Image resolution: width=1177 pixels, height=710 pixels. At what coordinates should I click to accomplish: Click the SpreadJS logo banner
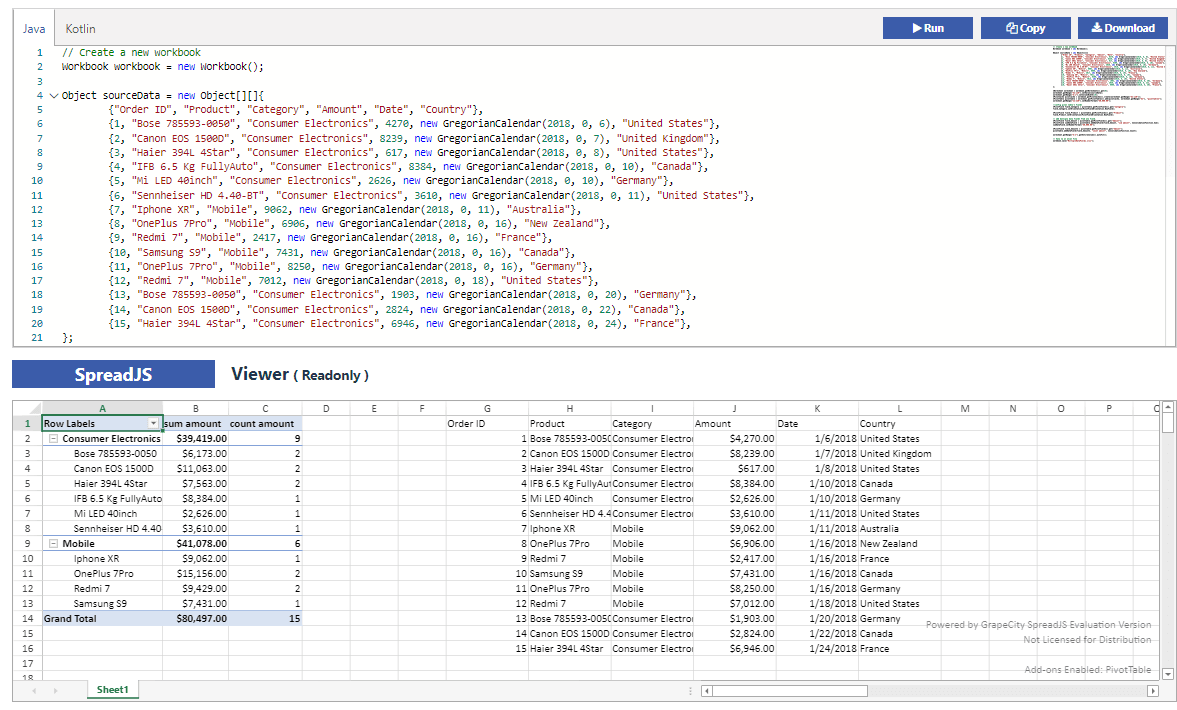[x=113, y=374]
